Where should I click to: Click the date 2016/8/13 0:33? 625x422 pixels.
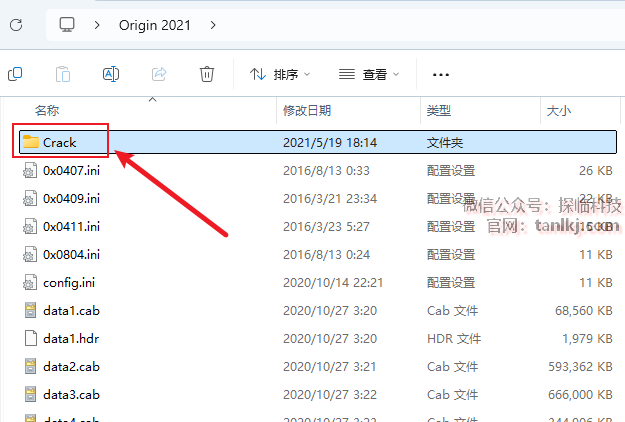(326, 171)
